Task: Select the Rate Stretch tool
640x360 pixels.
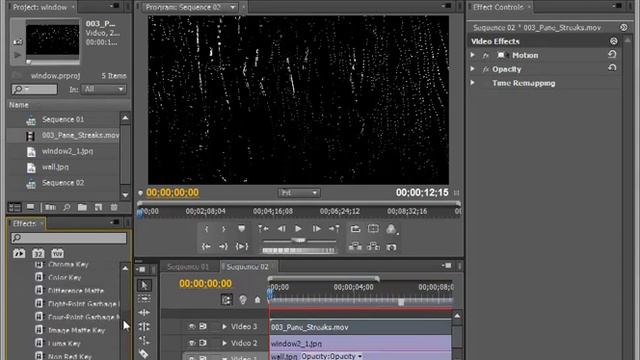Action: click(144, 340)
